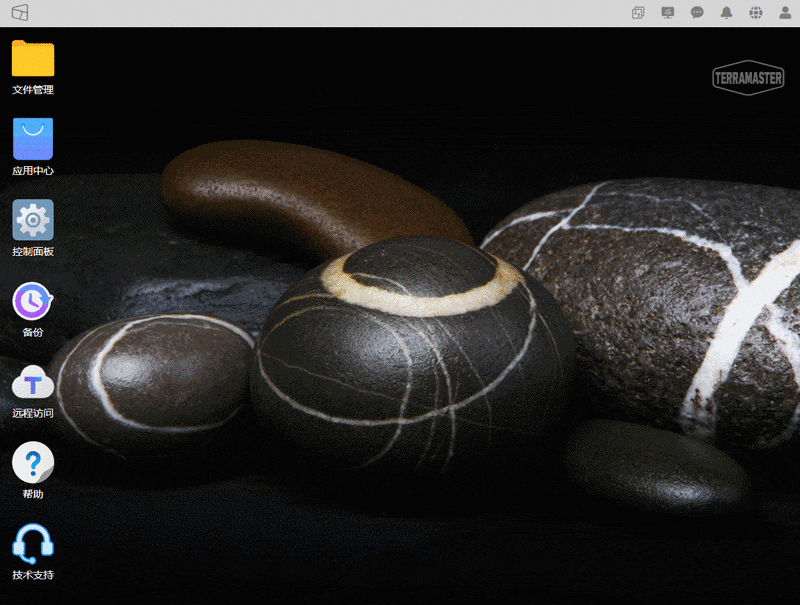Launch the 应用中心 app center icon
The height and width of the screenshot is (605, 800).
coord(33,139)
